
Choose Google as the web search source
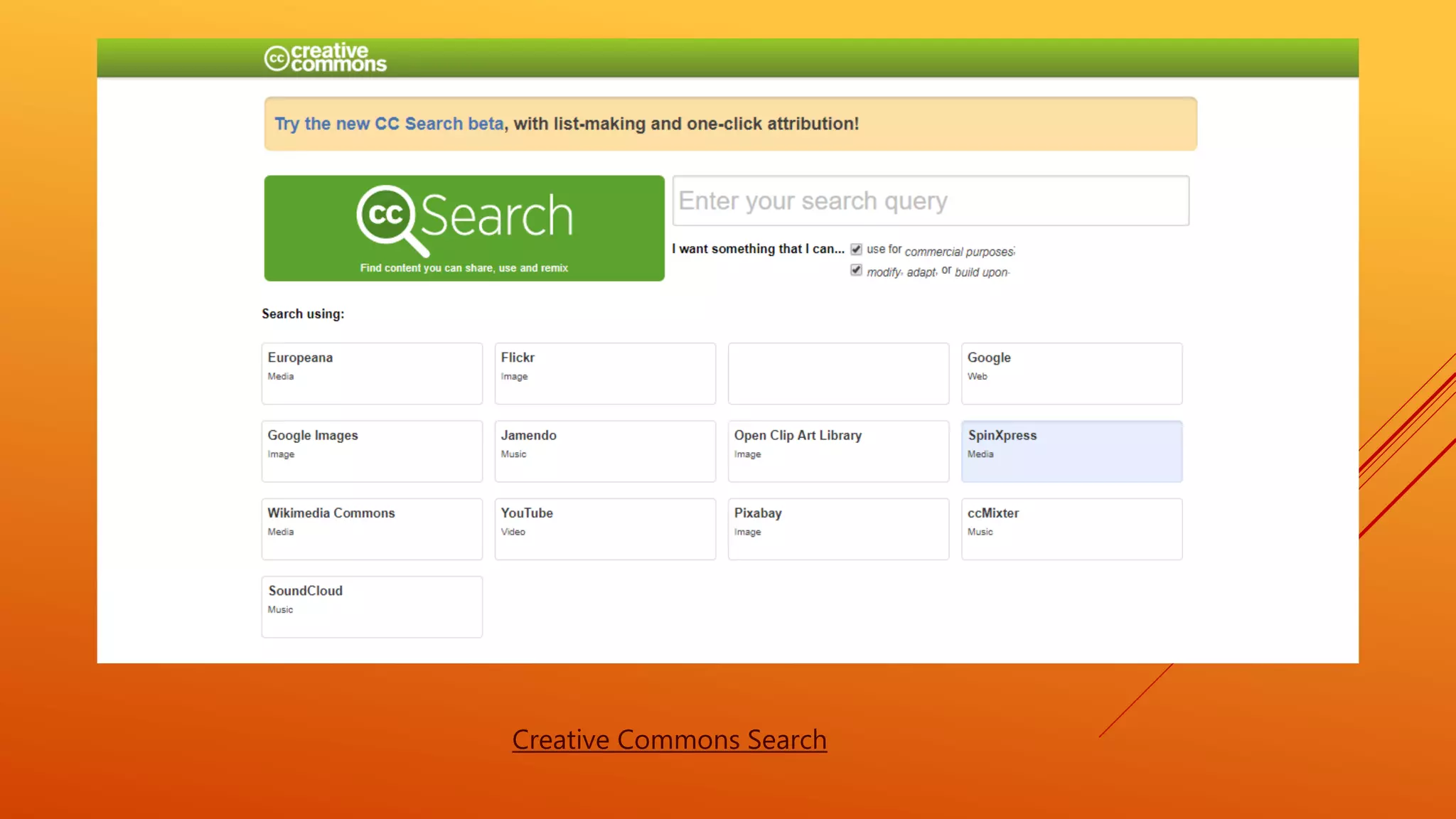[x=1071, y=373]
